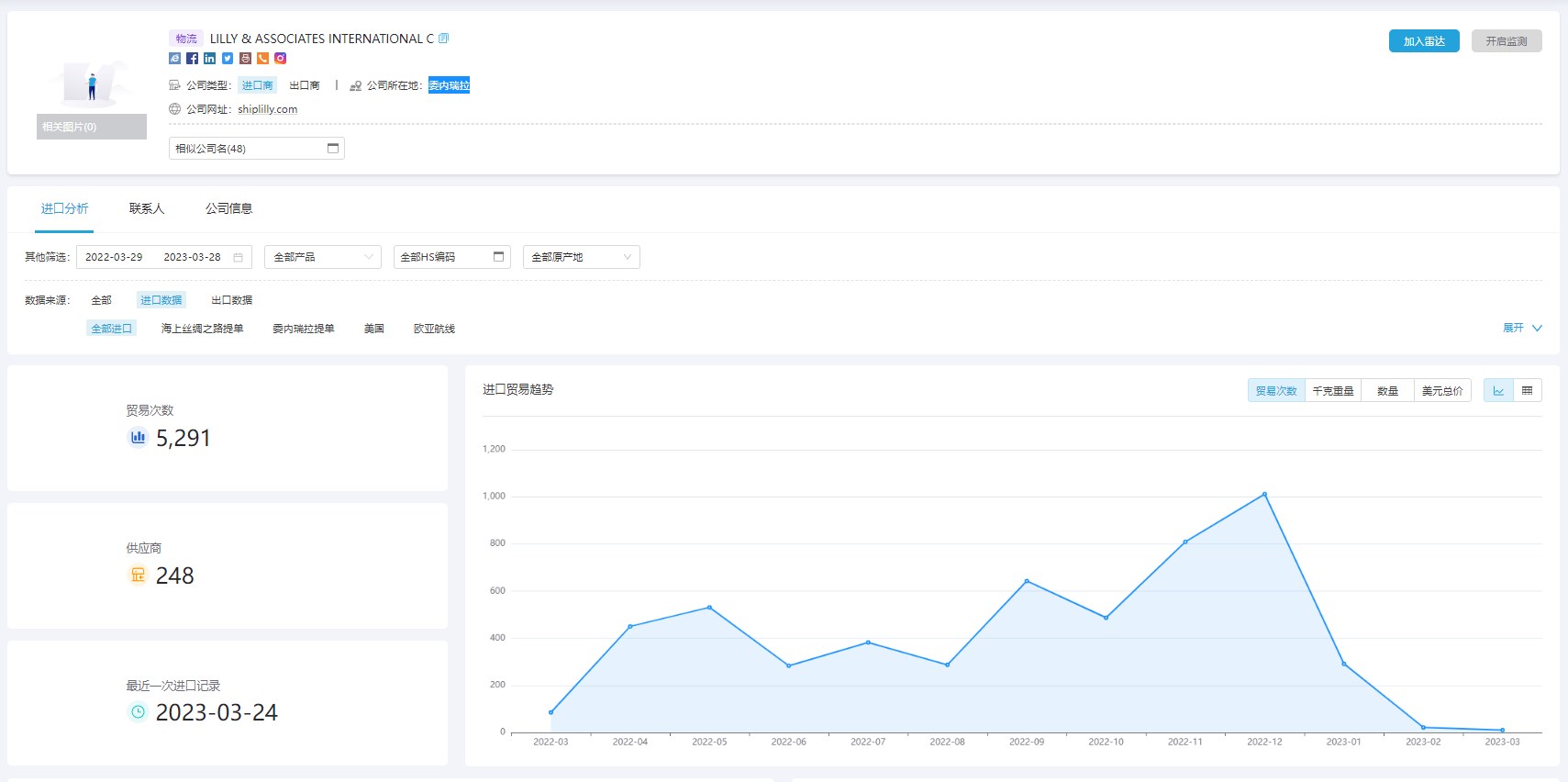Switch trend view to table icon
The height and width of the screenshot is (782, 1568).
[1528, 391]
